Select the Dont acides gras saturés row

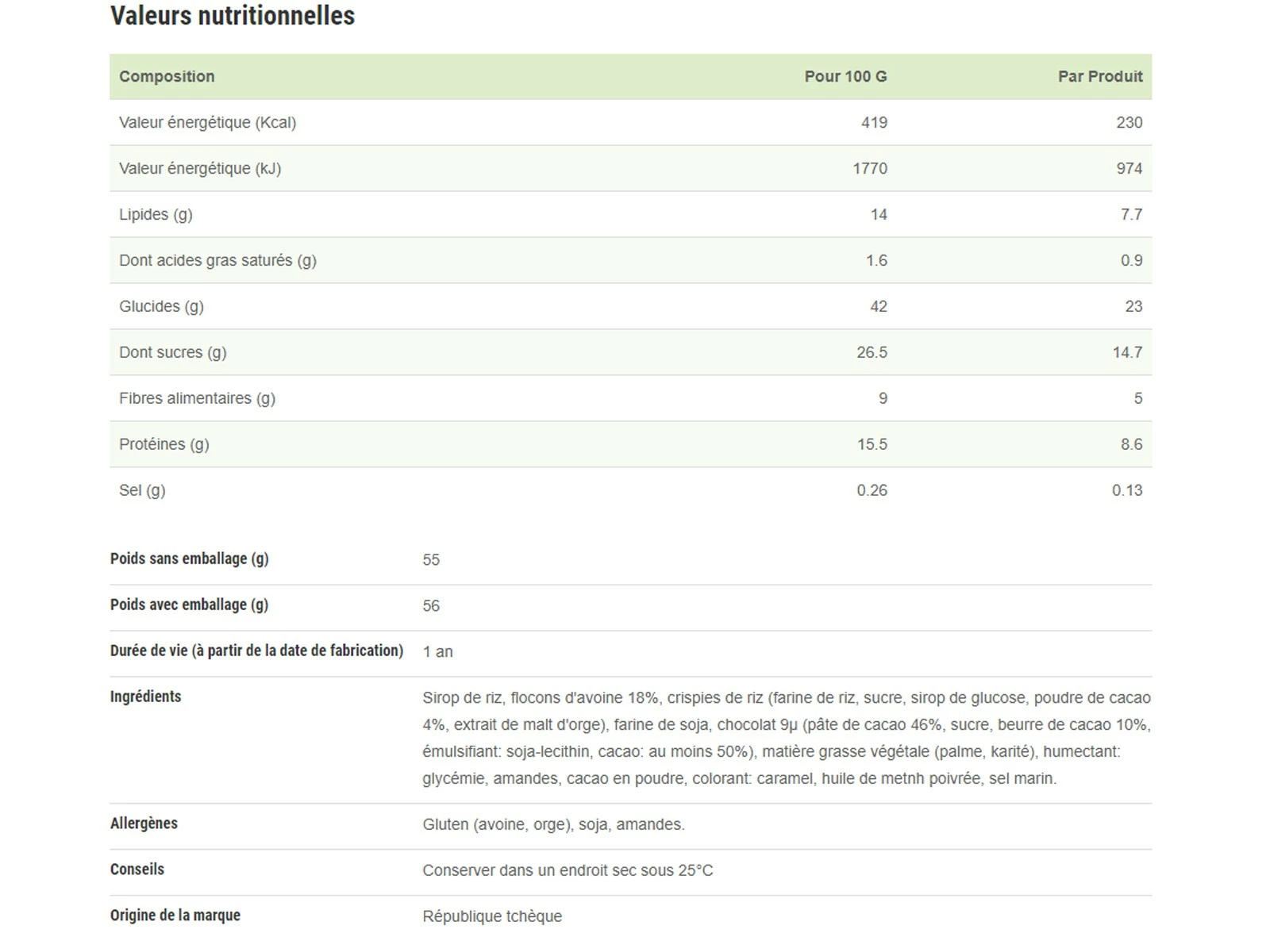(217, 260)
